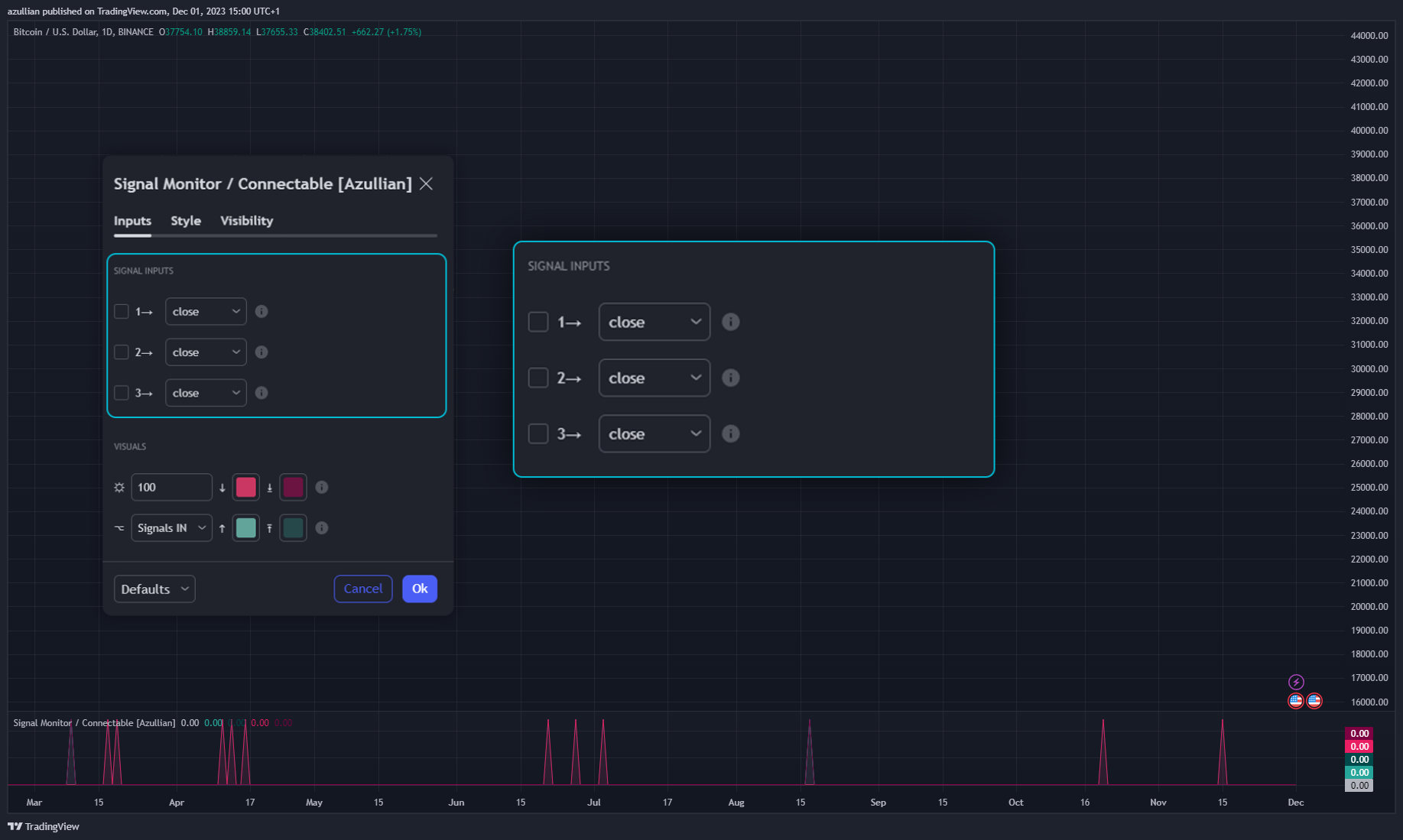Close the Signal Monitor settings dialog
The width and height of the screenshot is (1403, 840).
click(x=426, y=183)
